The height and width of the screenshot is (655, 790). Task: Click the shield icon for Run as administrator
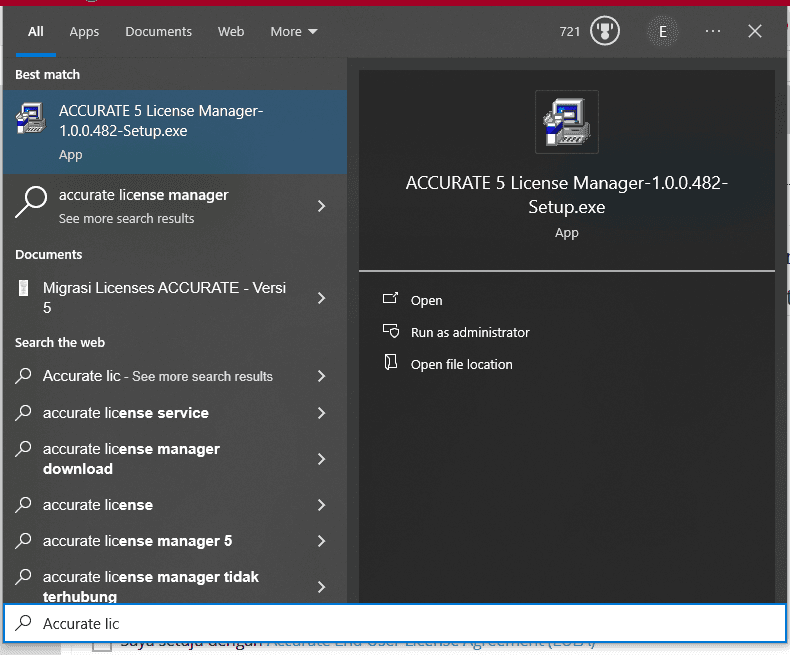[391, 331]
